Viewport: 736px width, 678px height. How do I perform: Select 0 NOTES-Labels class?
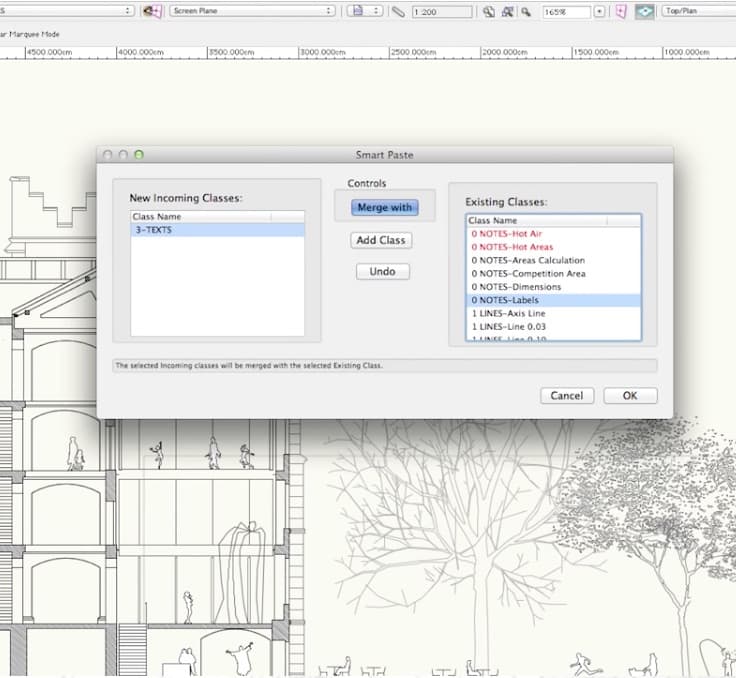point(553,300)
